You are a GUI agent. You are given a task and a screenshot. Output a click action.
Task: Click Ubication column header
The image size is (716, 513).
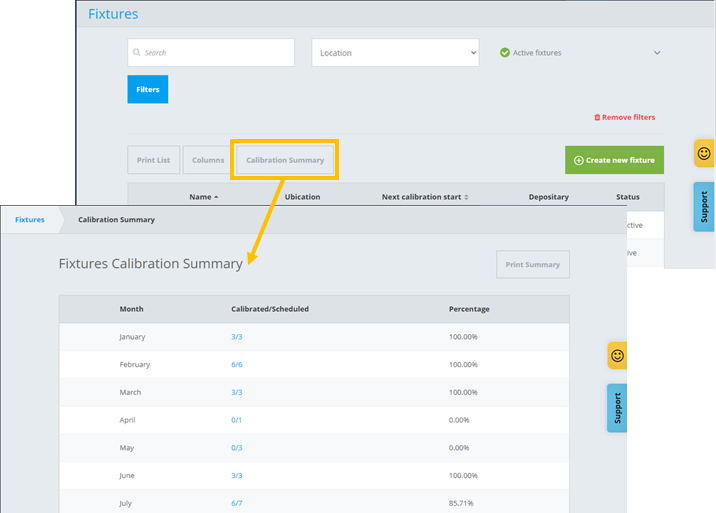click(302, 197)
